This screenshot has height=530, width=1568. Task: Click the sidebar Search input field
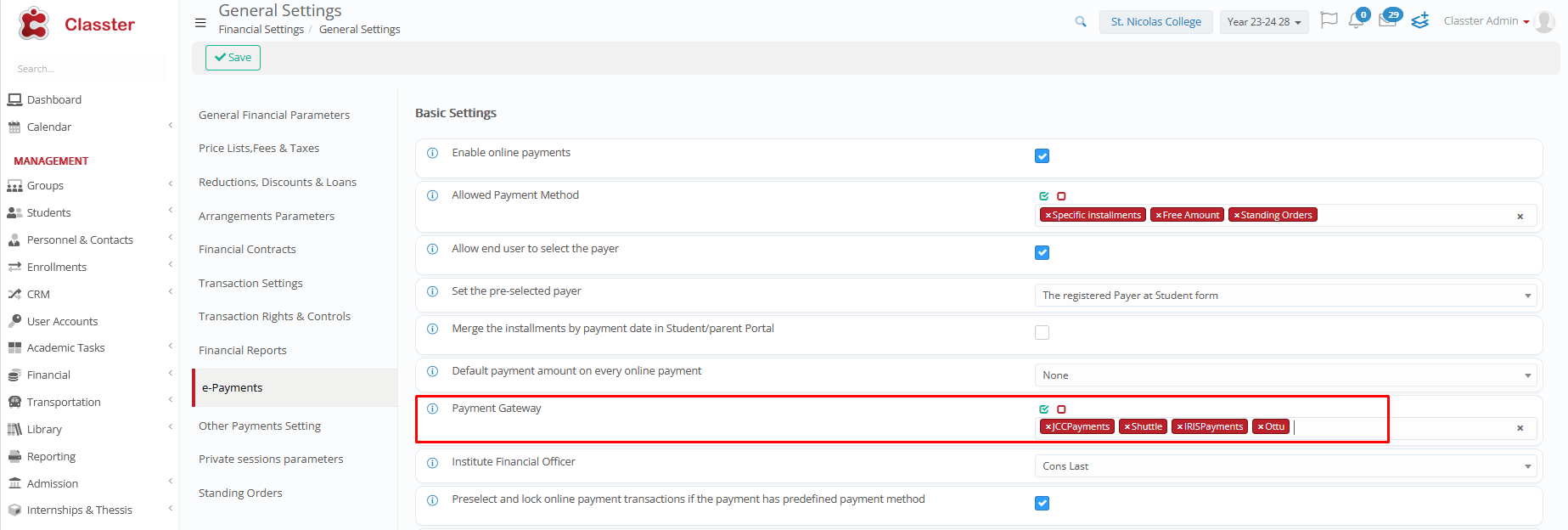click(85, 69)
